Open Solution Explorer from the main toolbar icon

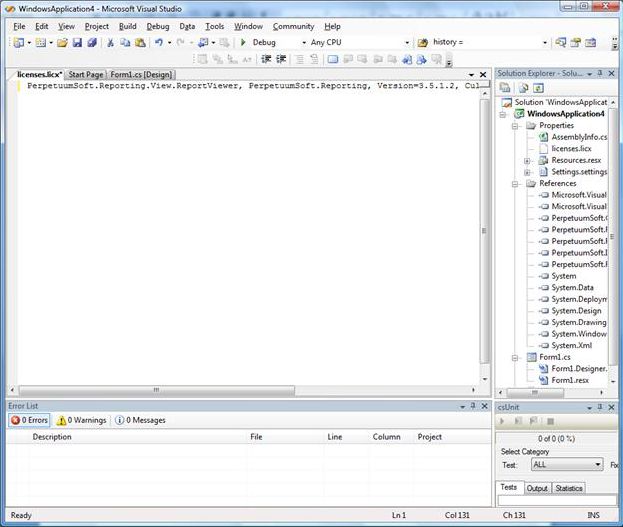tap(561, 42)
